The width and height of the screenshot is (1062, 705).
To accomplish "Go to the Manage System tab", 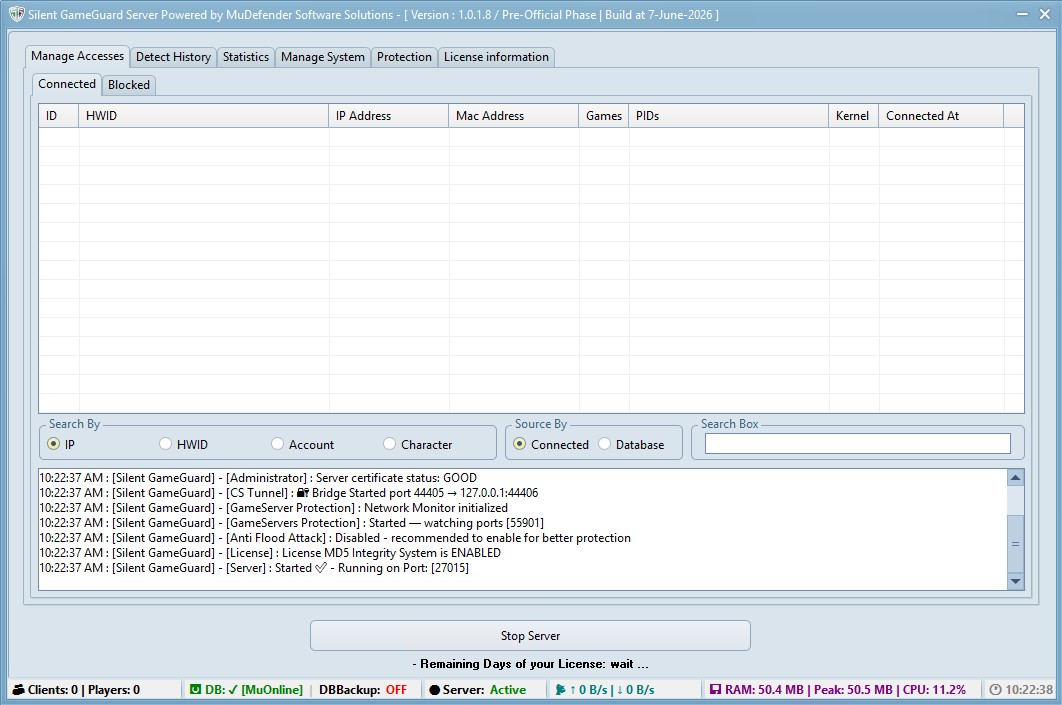I will (322, 57).
